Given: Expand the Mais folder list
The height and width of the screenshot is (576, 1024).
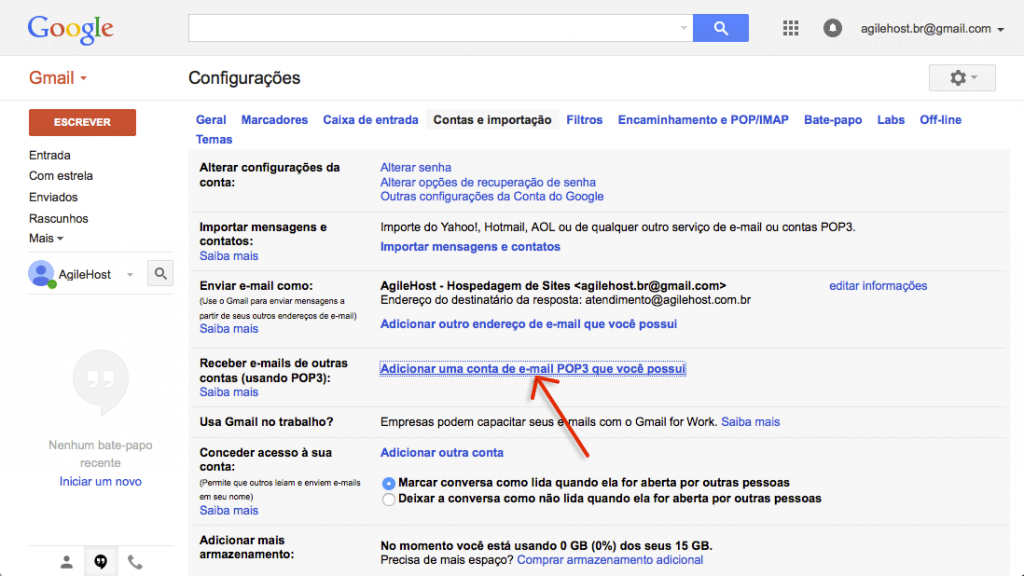Looking at the screenshot, I should click(x=46, y=238).
